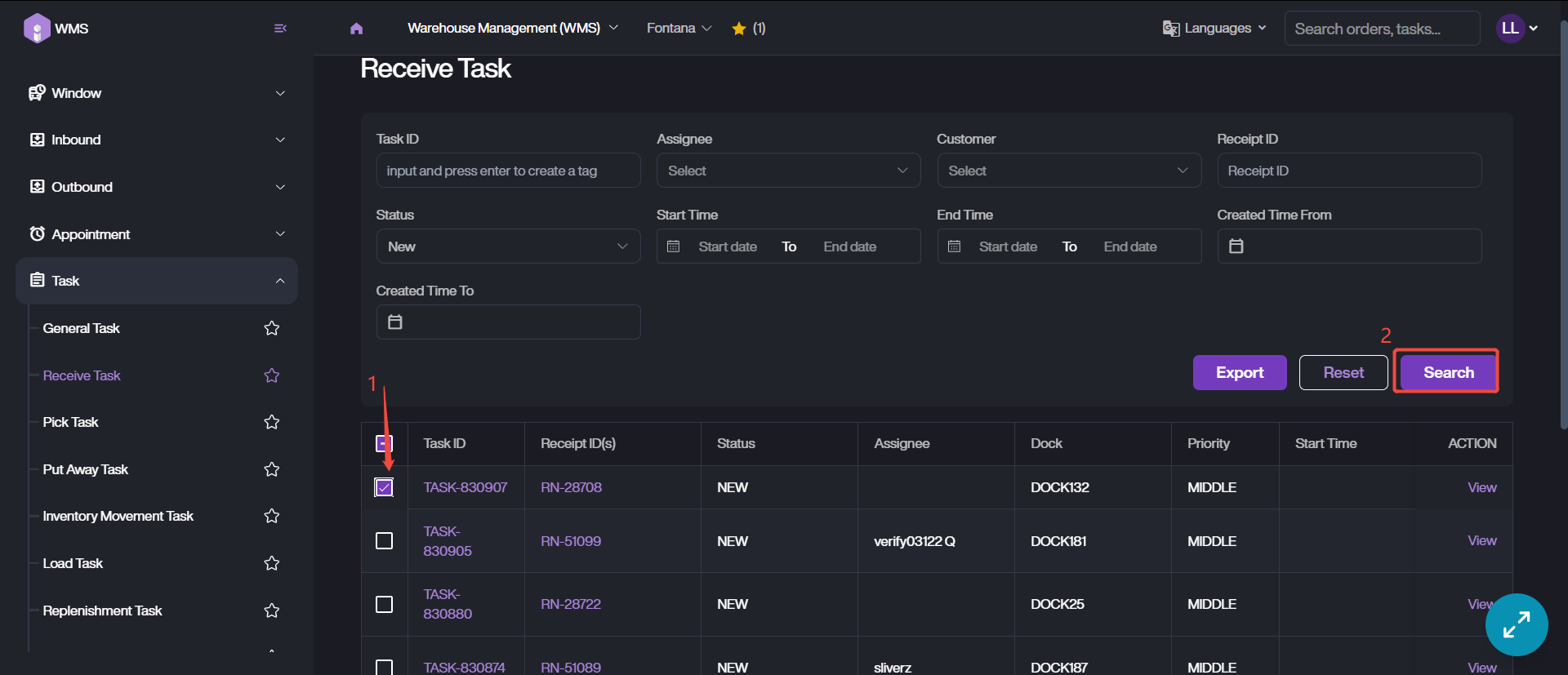The width and height of the screenshot is (1568, 675).
Task: Click the floating expand fullscreen button
Action: click(x=1516, y=624)
